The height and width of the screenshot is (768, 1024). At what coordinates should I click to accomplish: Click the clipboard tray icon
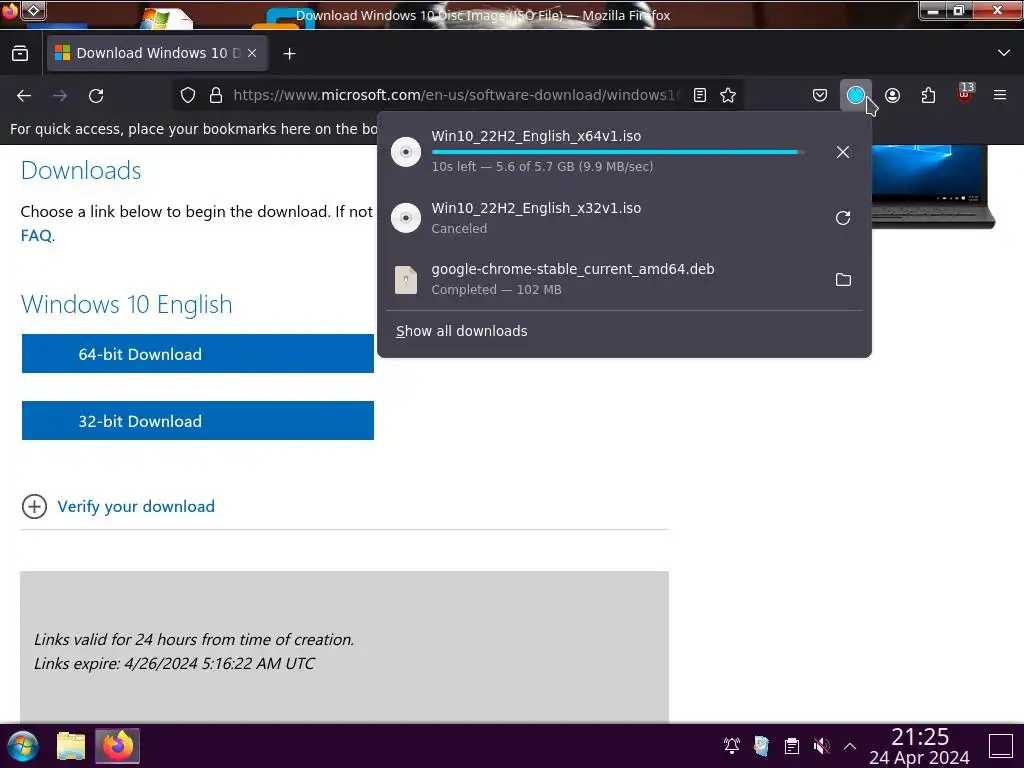coord(792,745)
